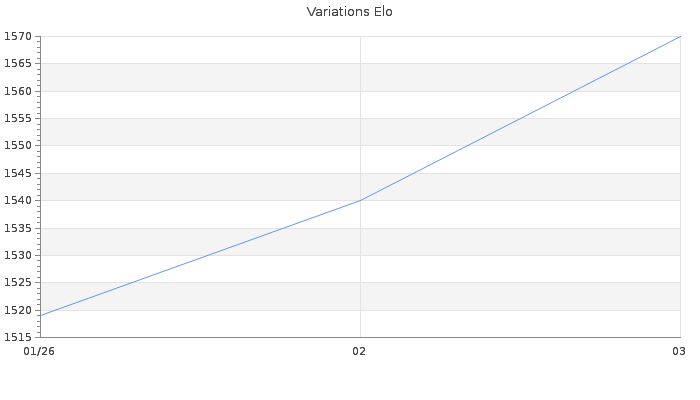Select the 1520 y-axis label
Viewport: 700px width, 400px height.
point(19,310)
